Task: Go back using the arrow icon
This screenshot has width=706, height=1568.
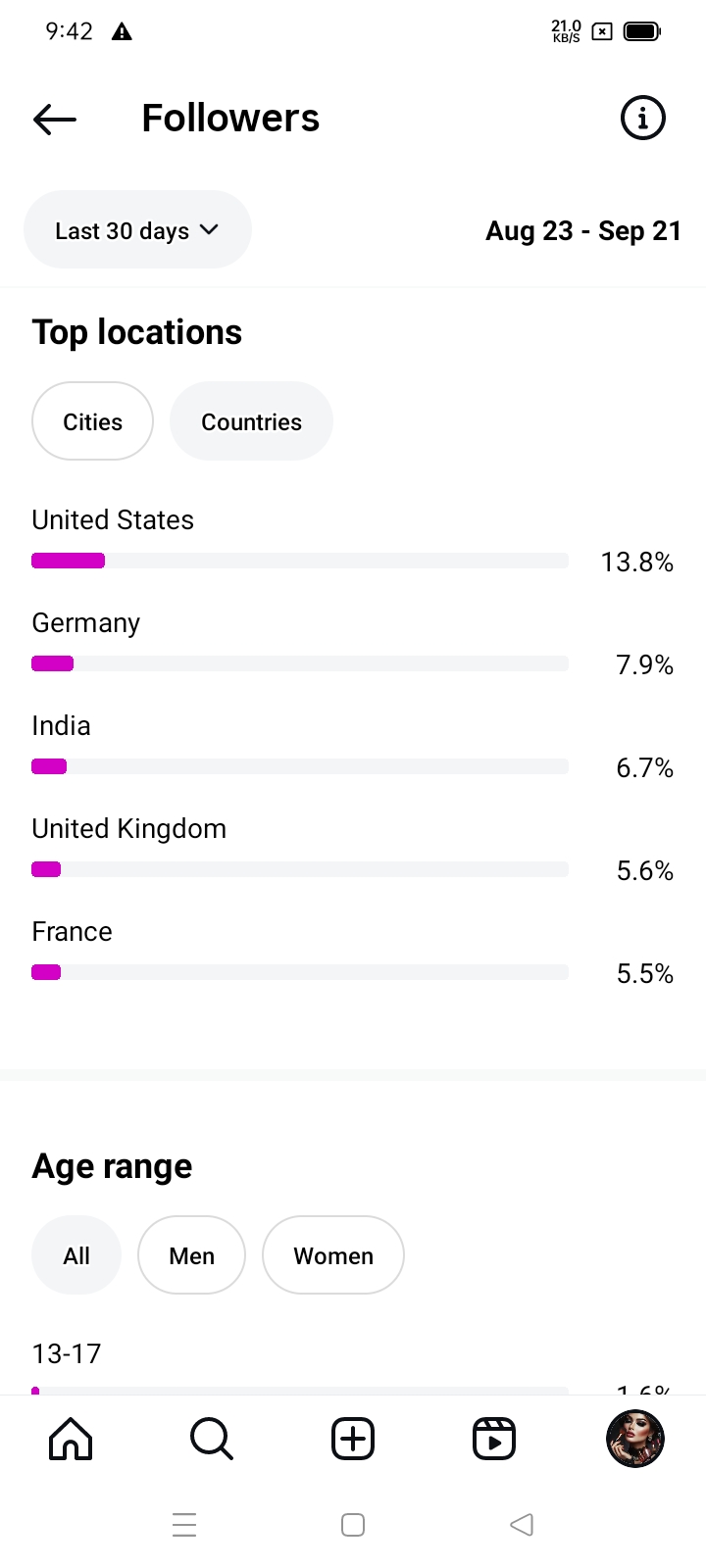Action: 55,119
